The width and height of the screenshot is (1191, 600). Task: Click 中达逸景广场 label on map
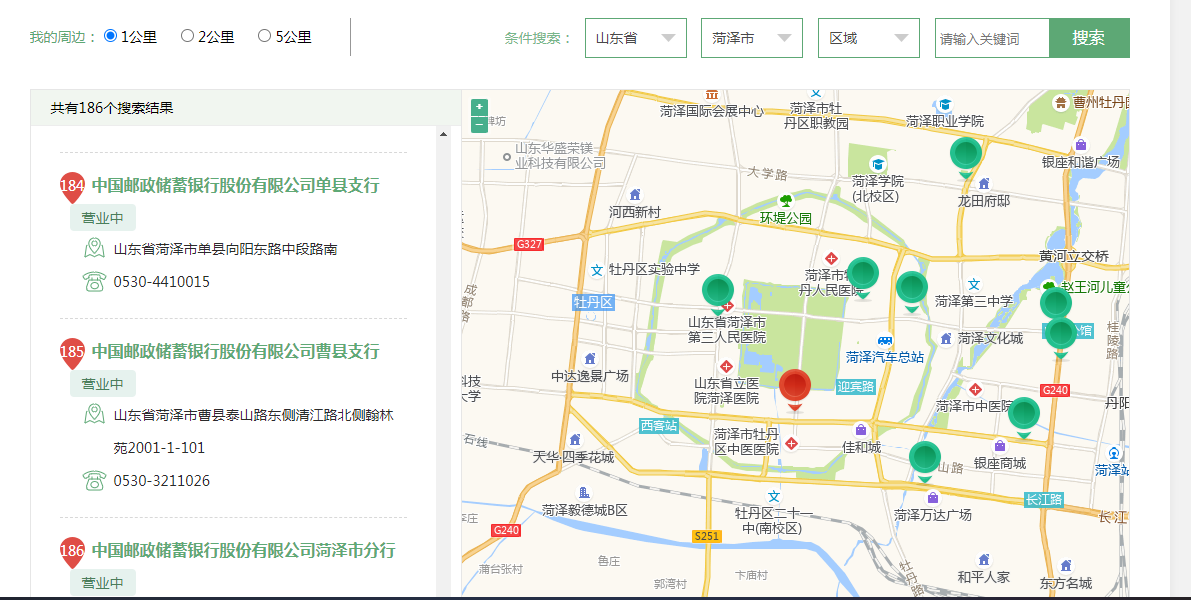click(x=590, y=375)
